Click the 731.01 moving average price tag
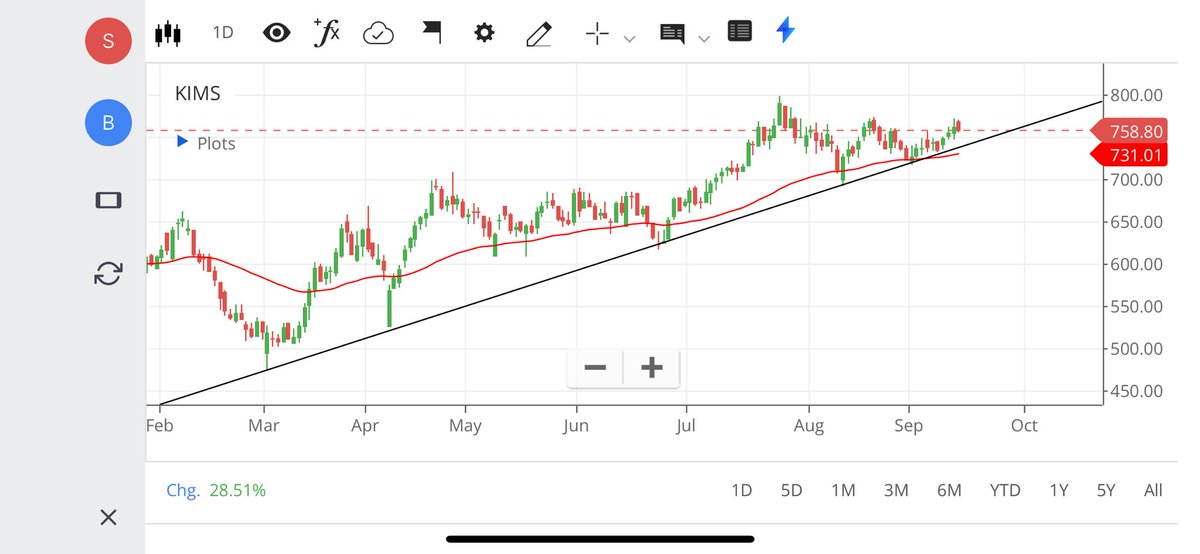1200x554 pixels. [1129, 155]
